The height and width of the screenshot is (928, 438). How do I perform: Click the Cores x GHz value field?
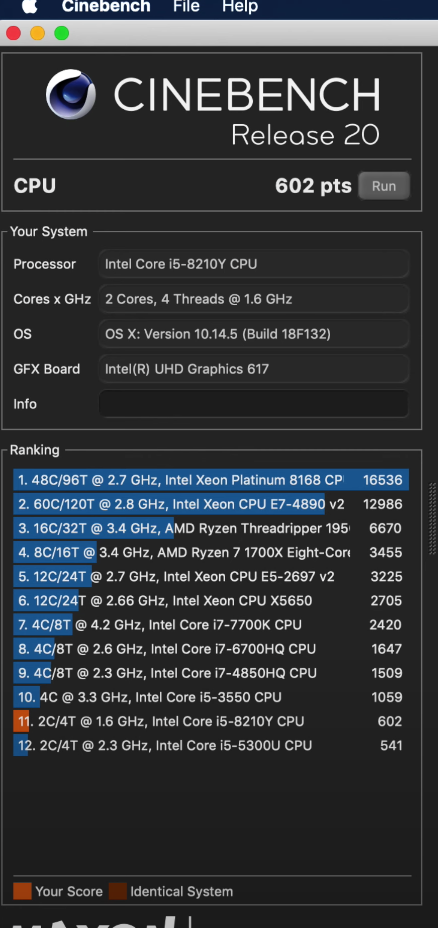coord(253,299)
